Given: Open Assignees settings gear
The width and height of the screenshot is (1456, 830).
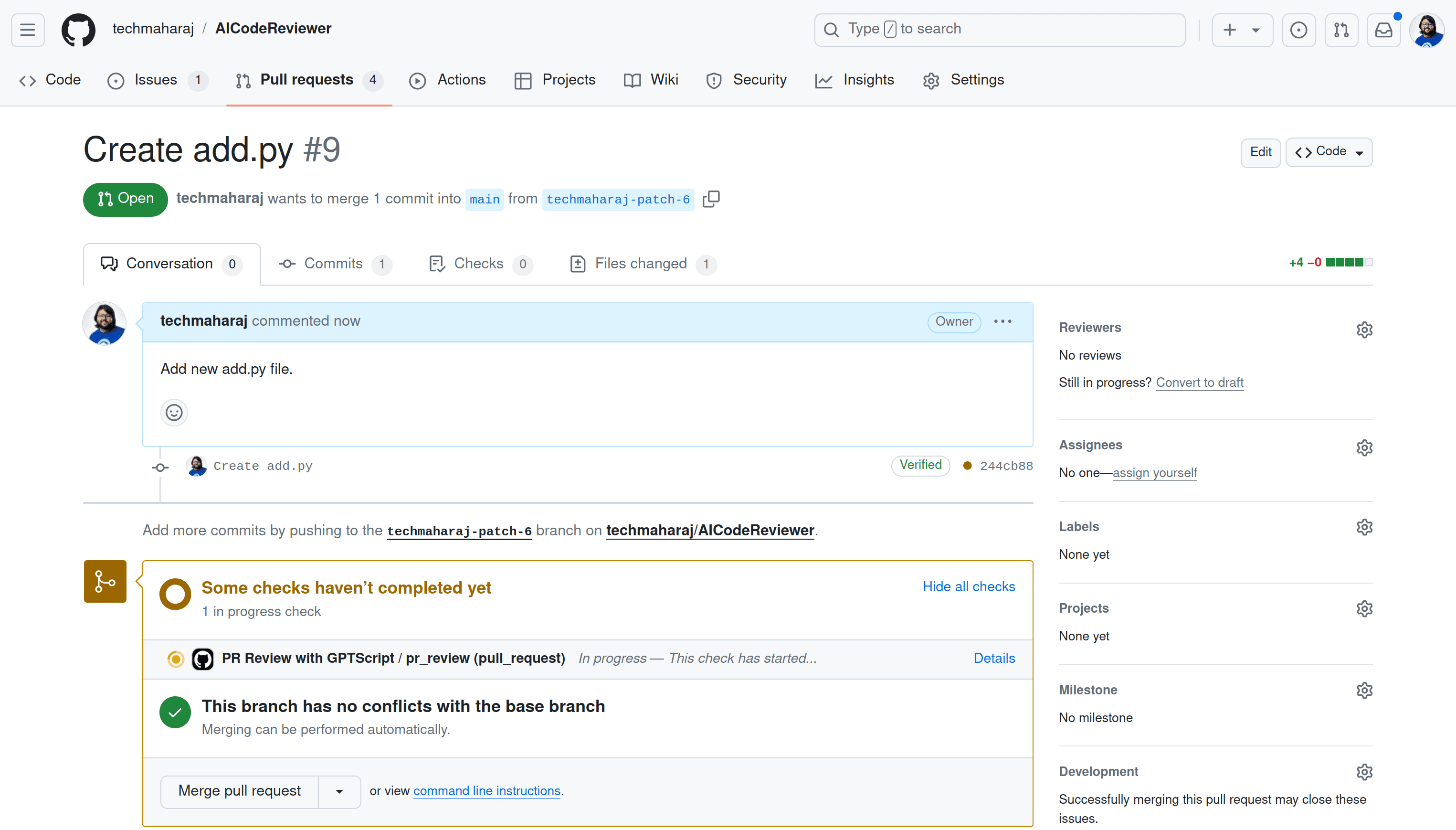Looking at the screenshot, I should (1364, 447).
